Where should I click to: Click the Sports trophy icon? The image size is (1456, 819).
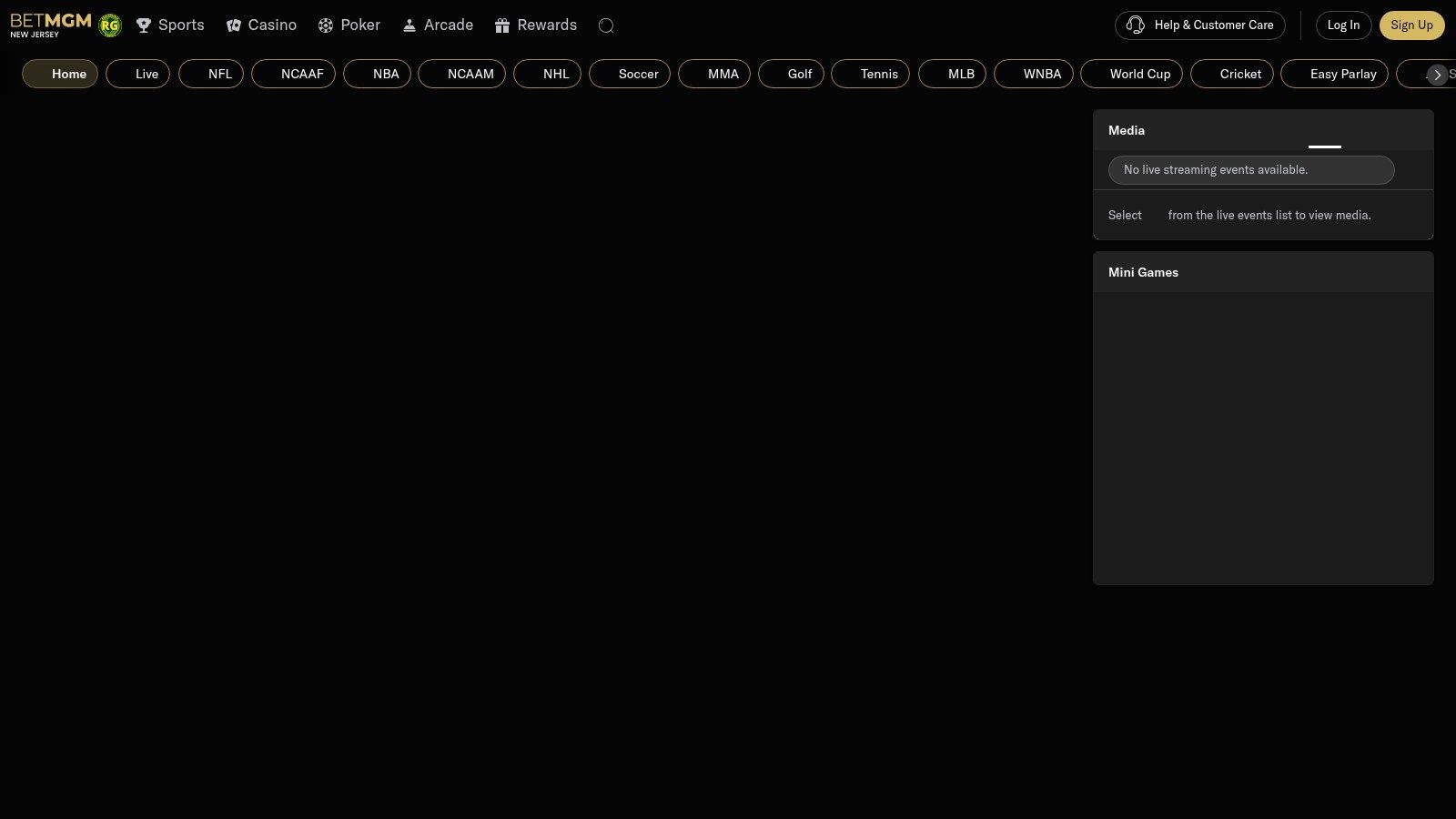click(144, 25)
